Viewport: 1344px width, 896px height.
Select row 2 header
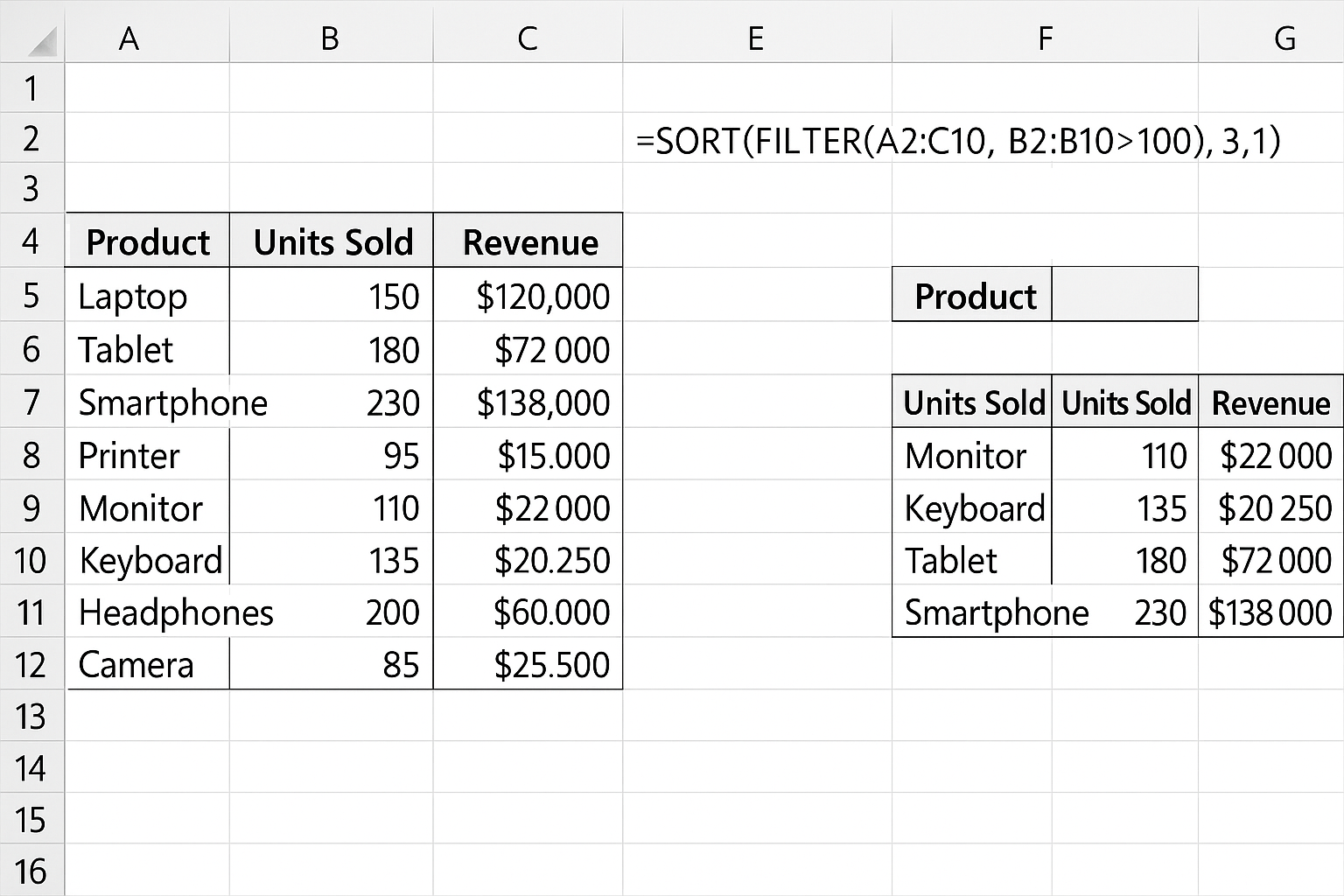[32, 138]
